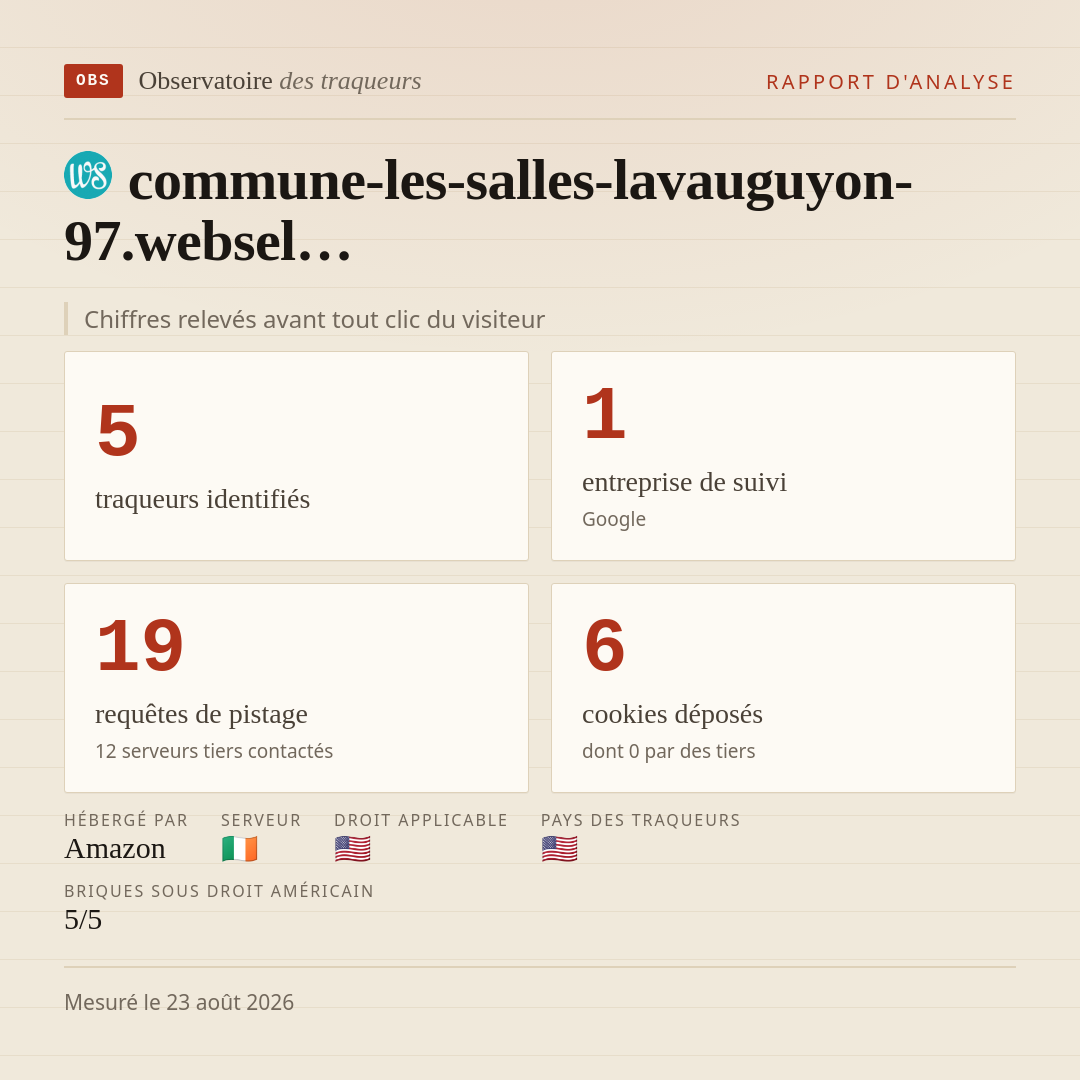Click the large number 19

tap(140, 646)
